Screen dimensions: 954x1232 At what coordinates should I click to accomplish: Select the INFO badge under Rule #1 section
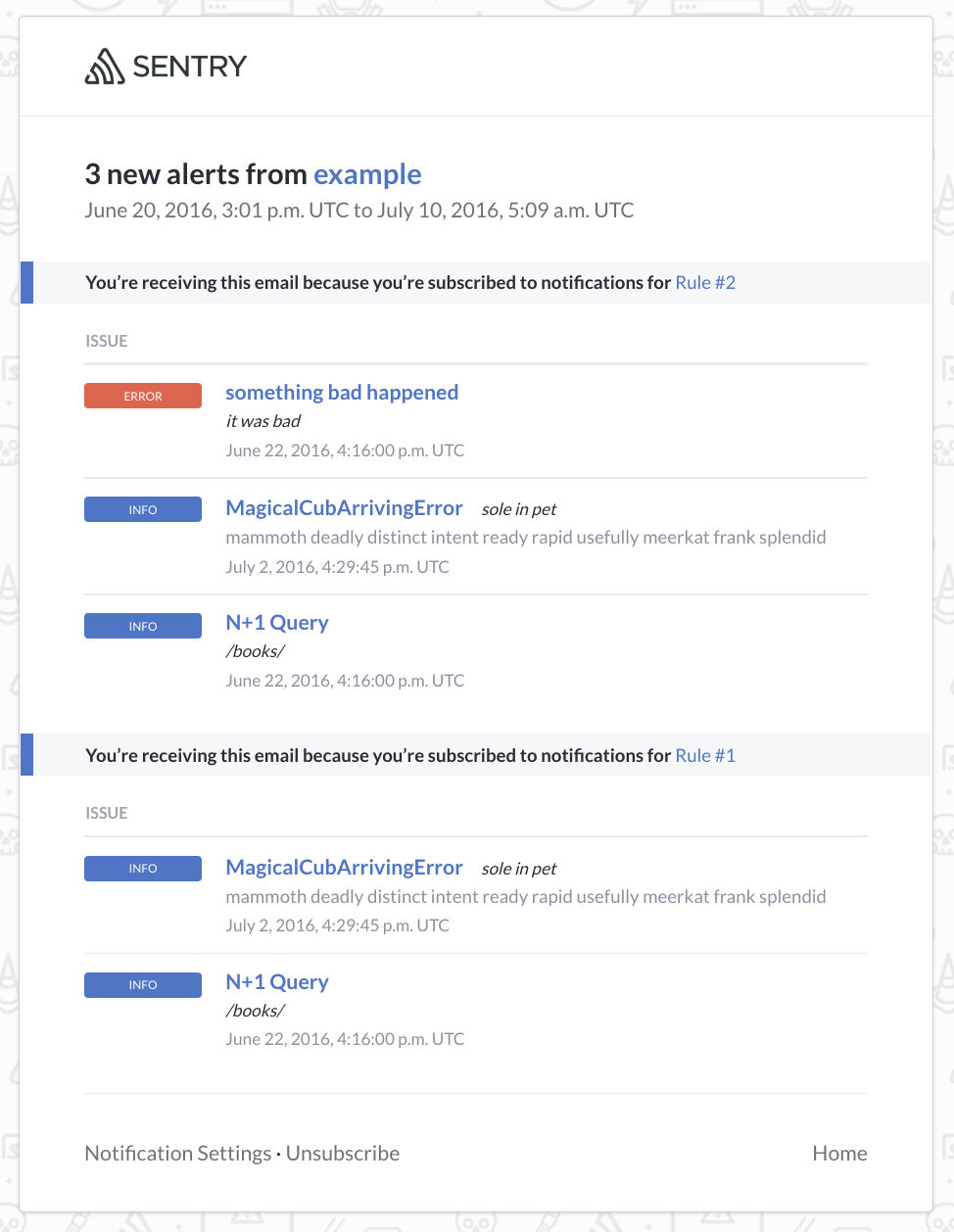[142, 868]
